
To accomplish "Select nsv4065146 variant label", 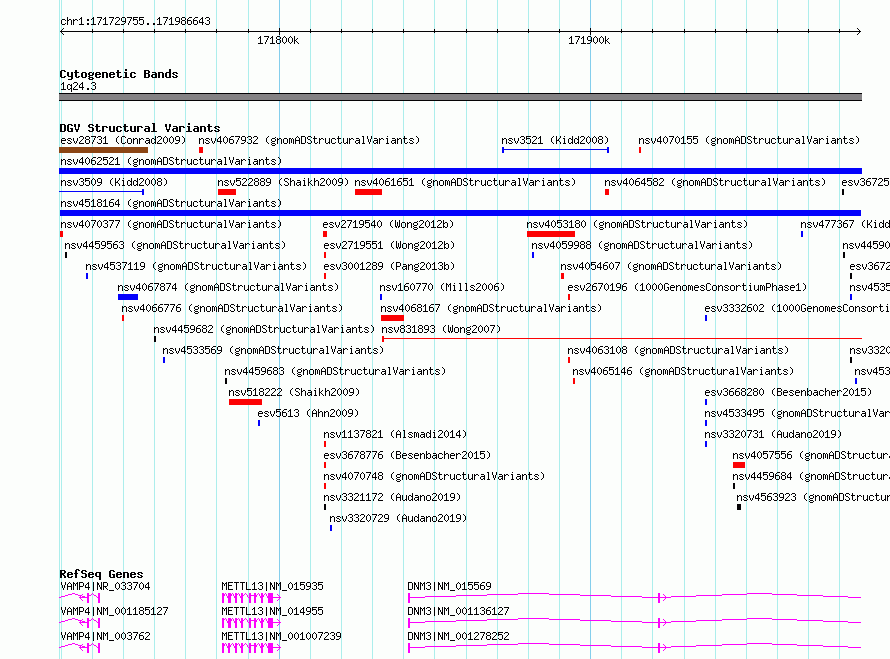I will click(683, 371).
